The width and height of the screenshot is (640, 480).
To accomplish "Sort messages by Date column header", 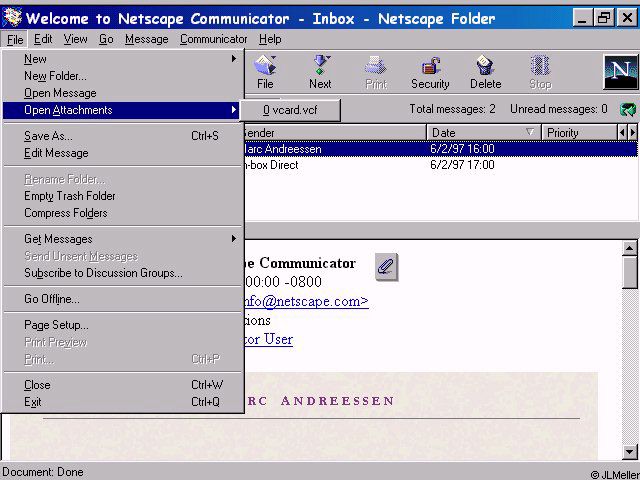I will [x=484, y=133].
